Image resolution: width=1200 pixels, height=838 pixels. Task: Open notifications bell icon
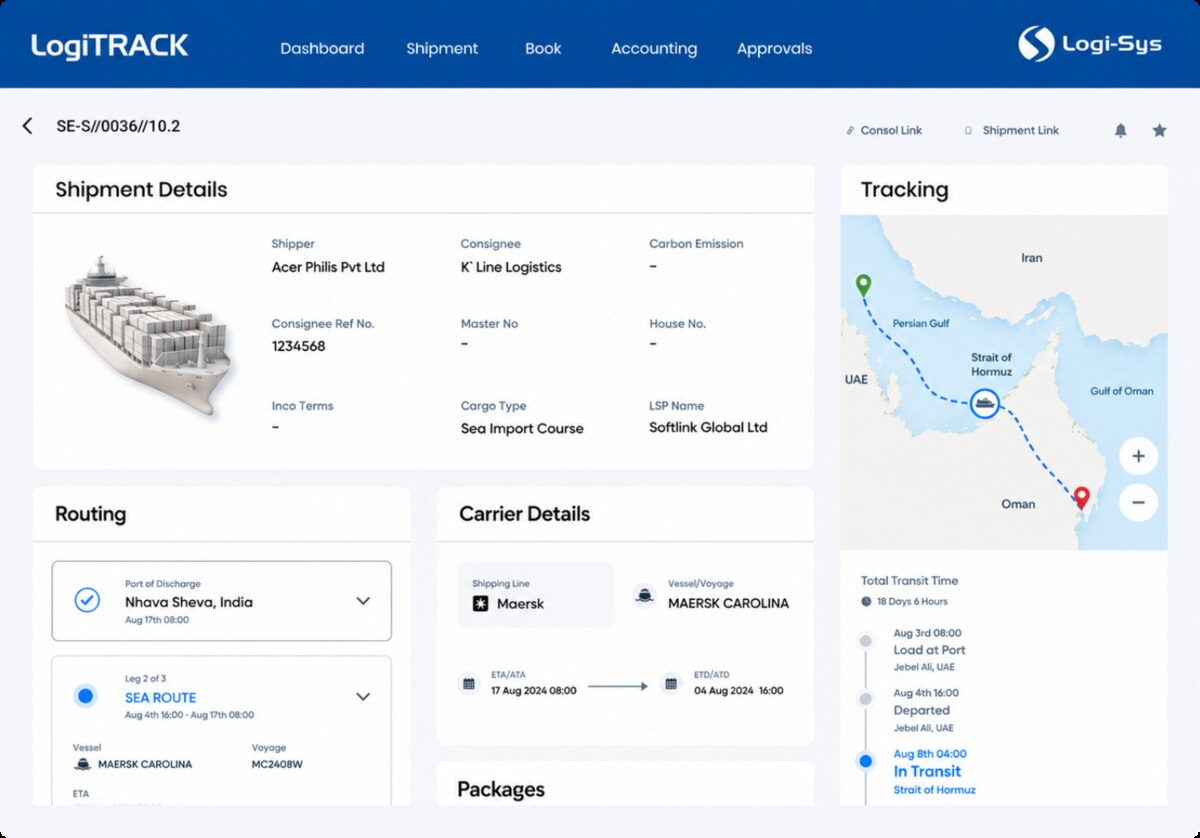coord(1121,130)
